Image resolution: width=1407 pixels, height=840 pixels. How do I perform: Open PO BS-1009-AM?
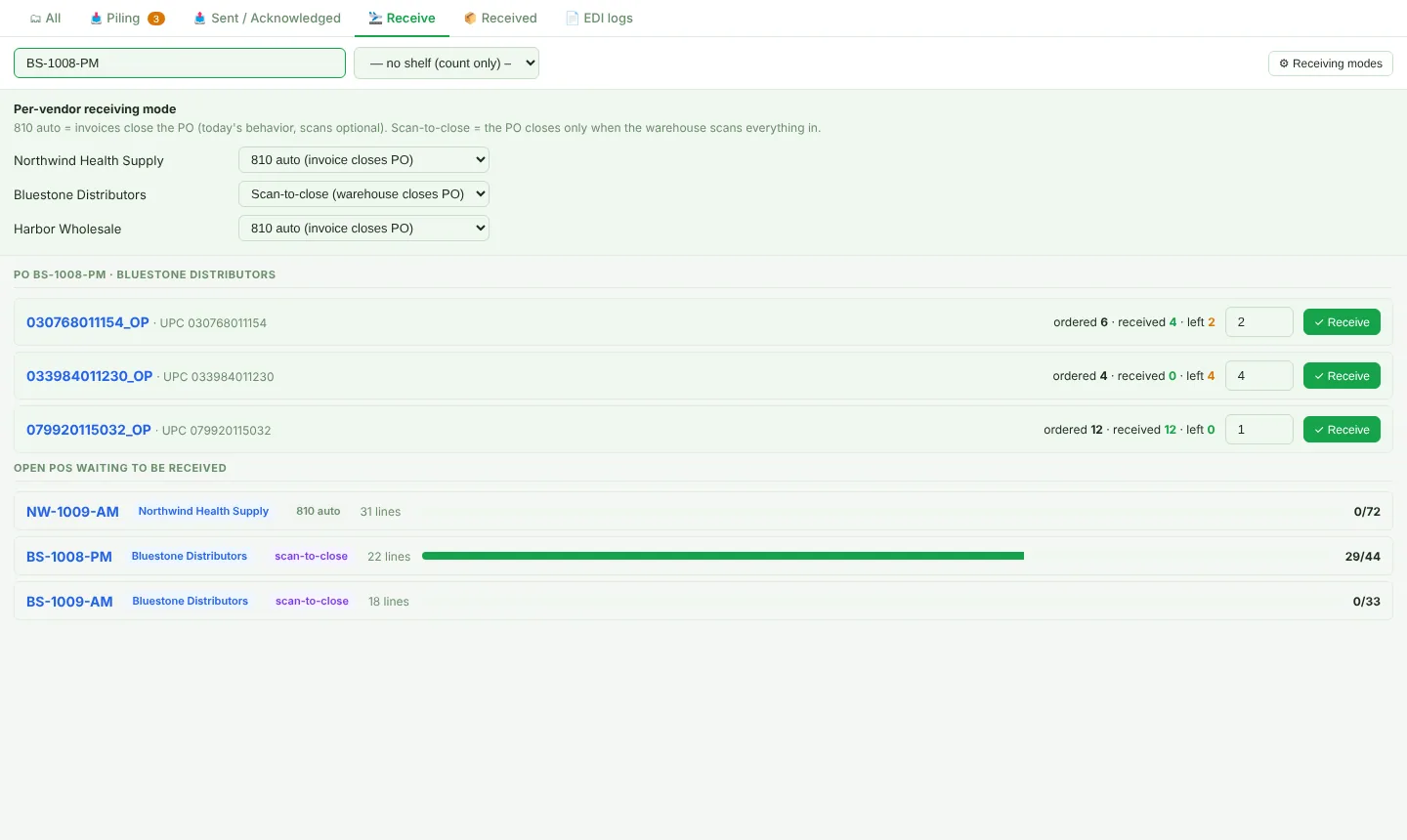click(69, 602)
